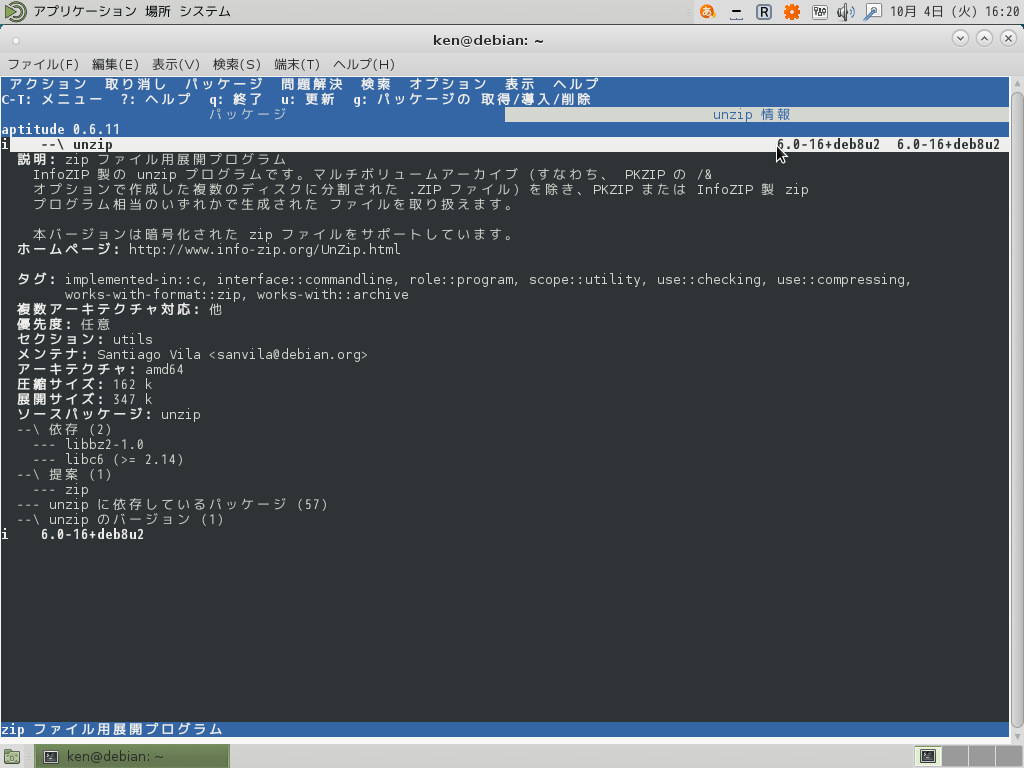1024x768 pixels.
Task: Minimize the terminal window
Action: (960, 39)
